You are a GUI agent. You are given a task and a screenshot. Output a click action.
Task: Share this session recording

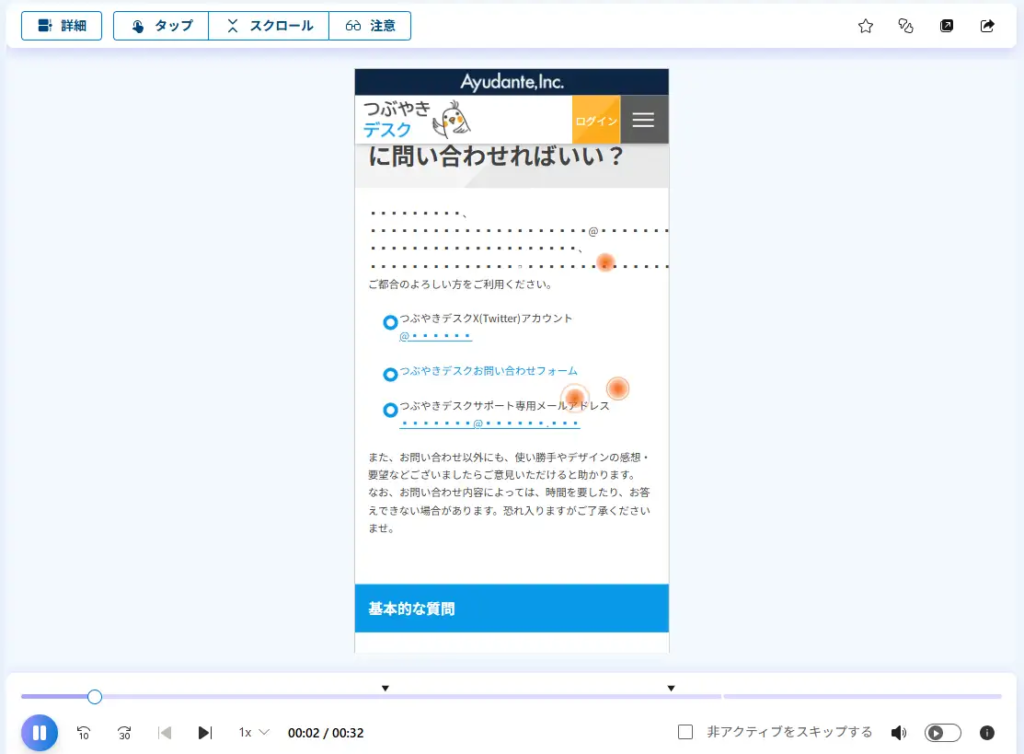(x=987, y=26)
